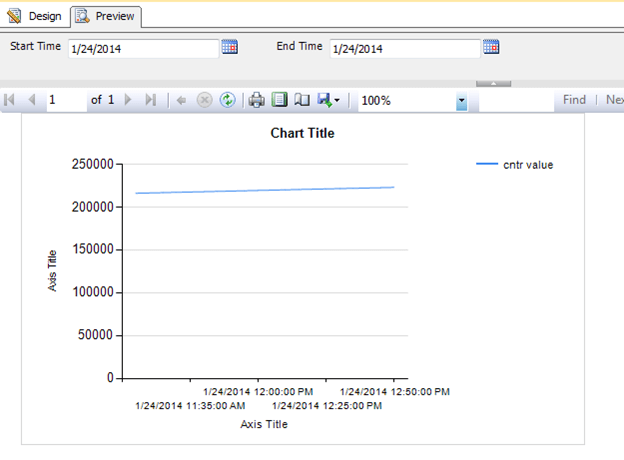Screen dimensions: 624x460
Task: Stop report rendering
Action: click(205, 100)
